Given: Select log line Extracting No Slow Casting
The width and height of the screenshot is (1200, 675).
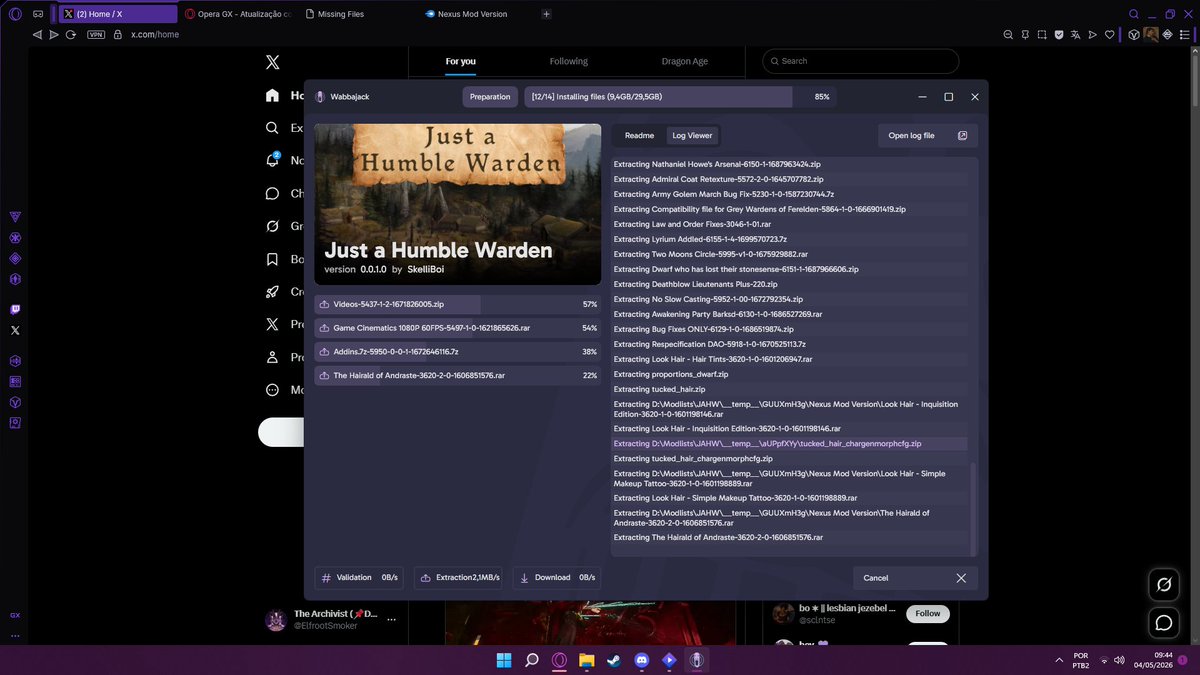Looking at the screenshot, I should 708,299.
